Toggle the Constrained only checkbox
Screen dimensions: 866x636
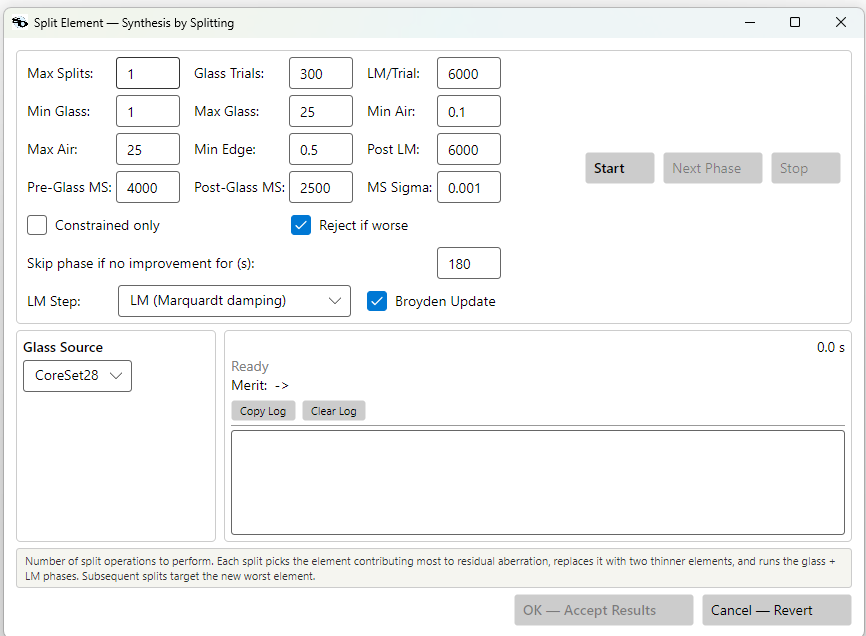coord(37,225)
